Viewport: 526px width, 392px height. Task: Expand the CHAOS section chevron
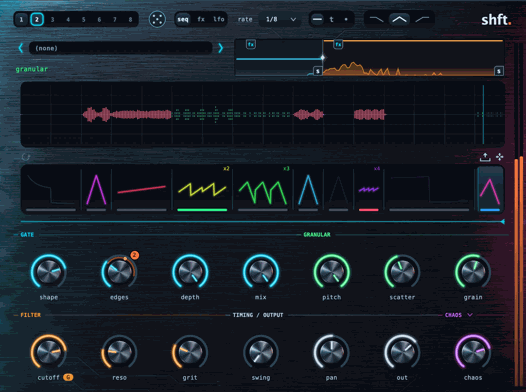pyautogui.click(x=470, y=315)
